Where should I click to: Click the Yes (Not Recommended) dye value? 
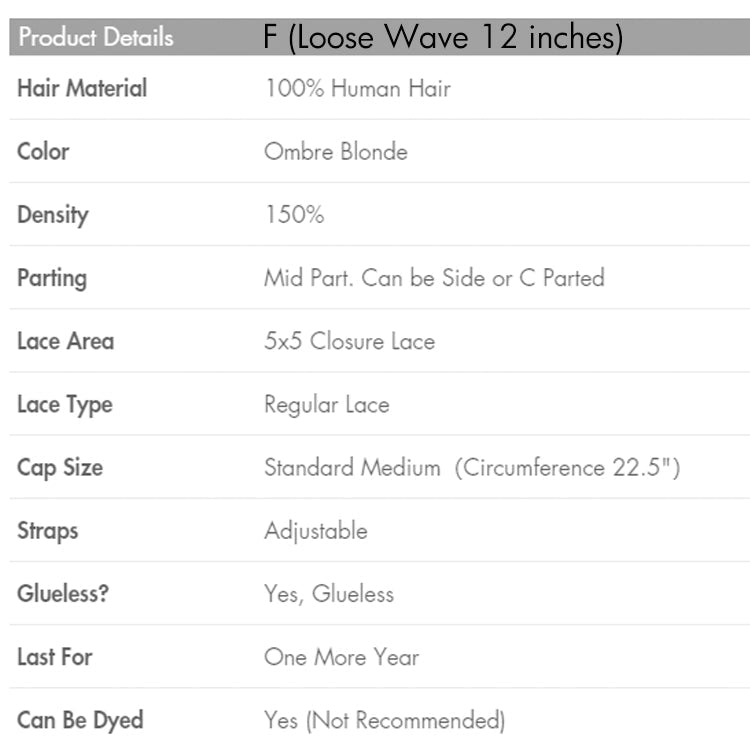click(x=384, y=720)
